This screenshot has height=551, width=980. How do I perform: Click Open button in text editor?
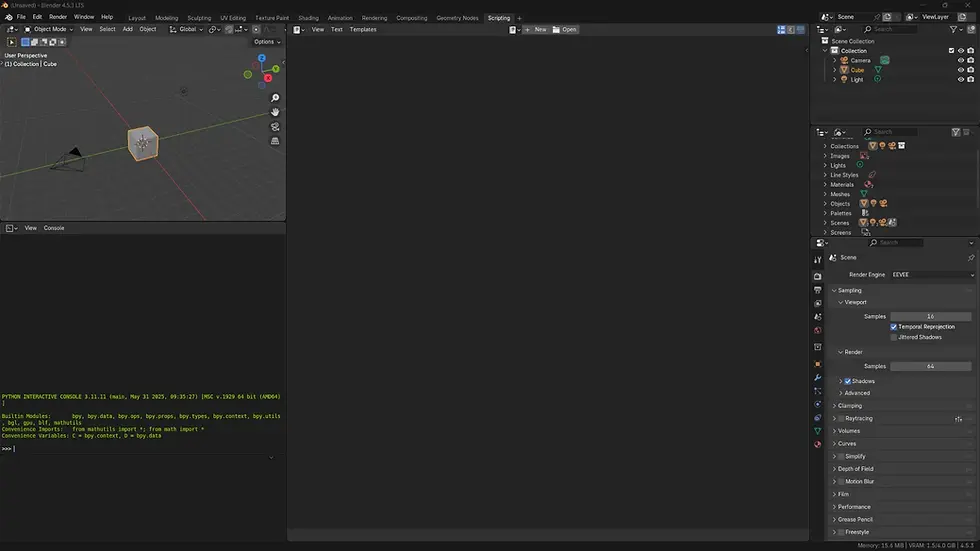click(x=565, y=29)
